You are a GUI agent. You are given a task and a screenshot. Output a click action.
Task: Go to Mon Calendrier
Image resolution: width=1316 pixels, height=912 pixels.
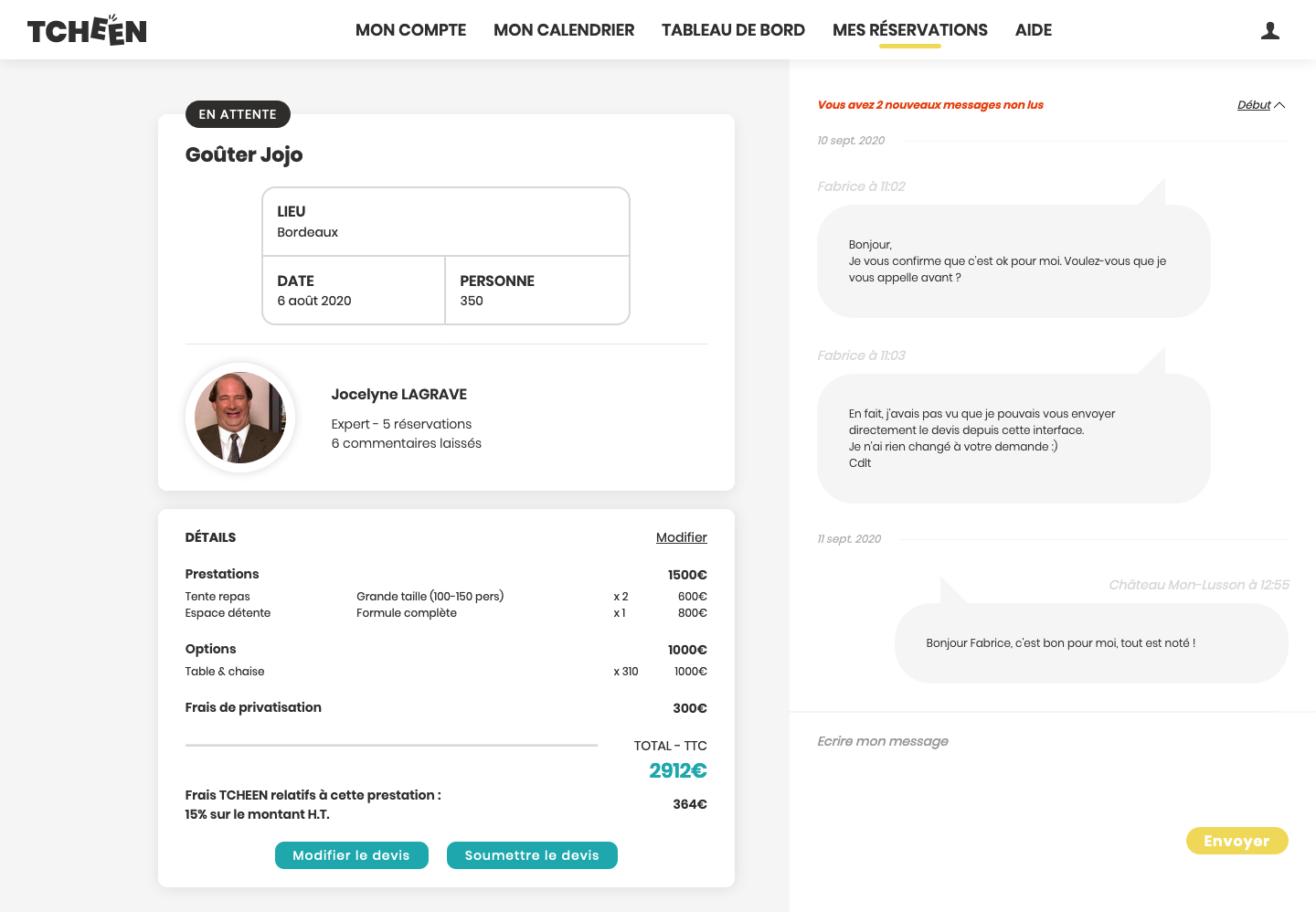[564, 30]
